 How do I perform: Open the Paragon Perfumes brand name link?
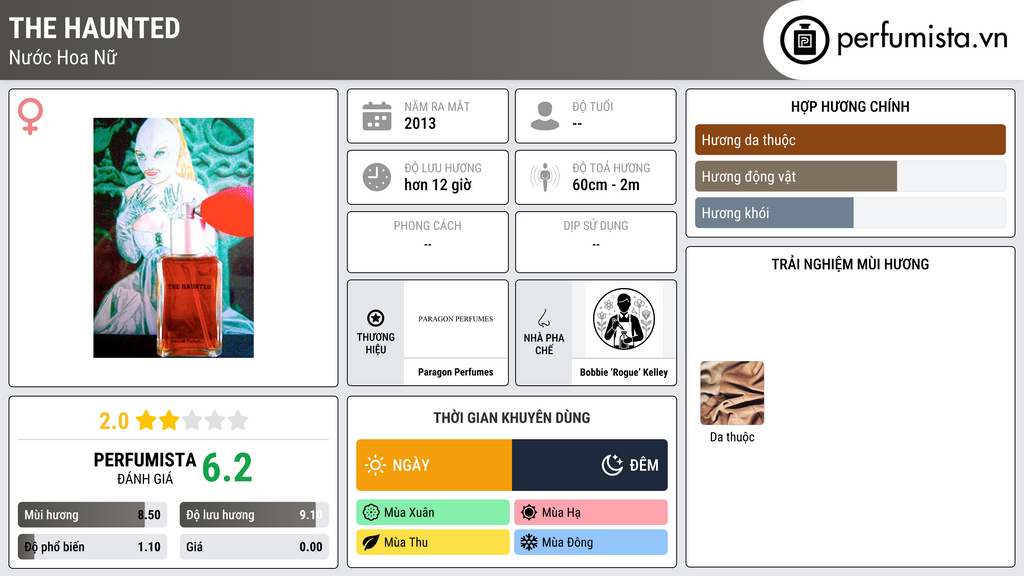tap(456, 372)
